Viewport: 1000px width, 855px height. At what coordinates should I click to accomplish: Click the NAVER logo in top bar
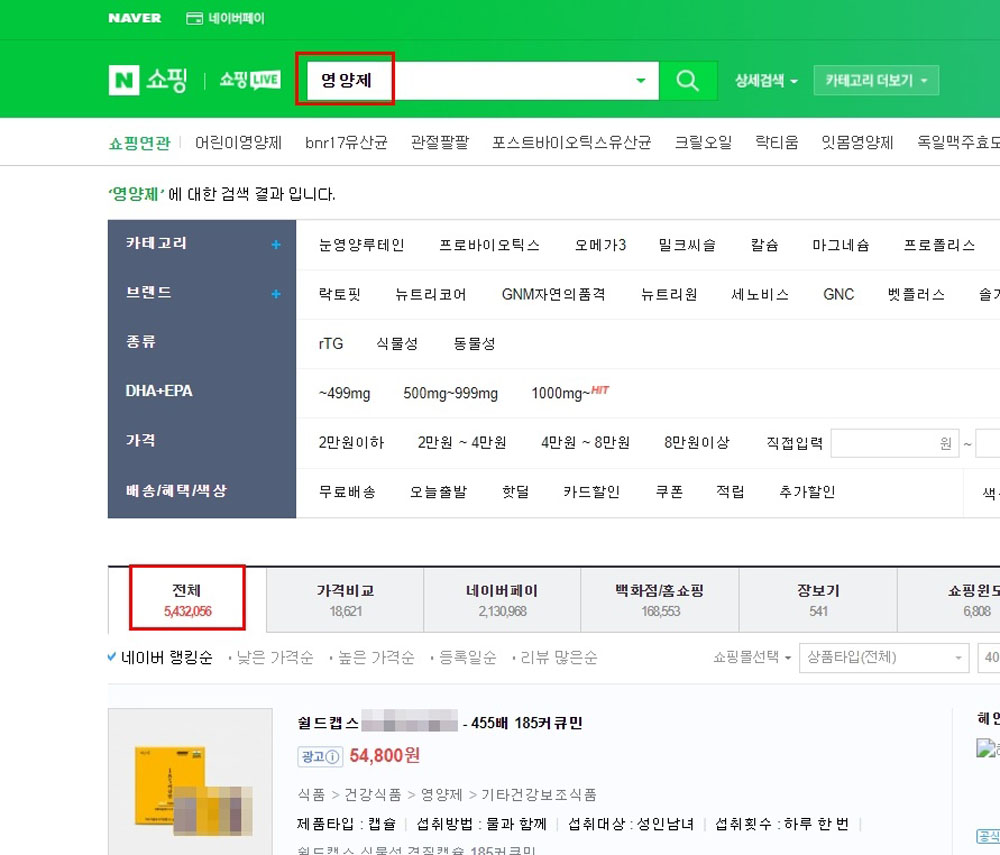tap(135, 18)
